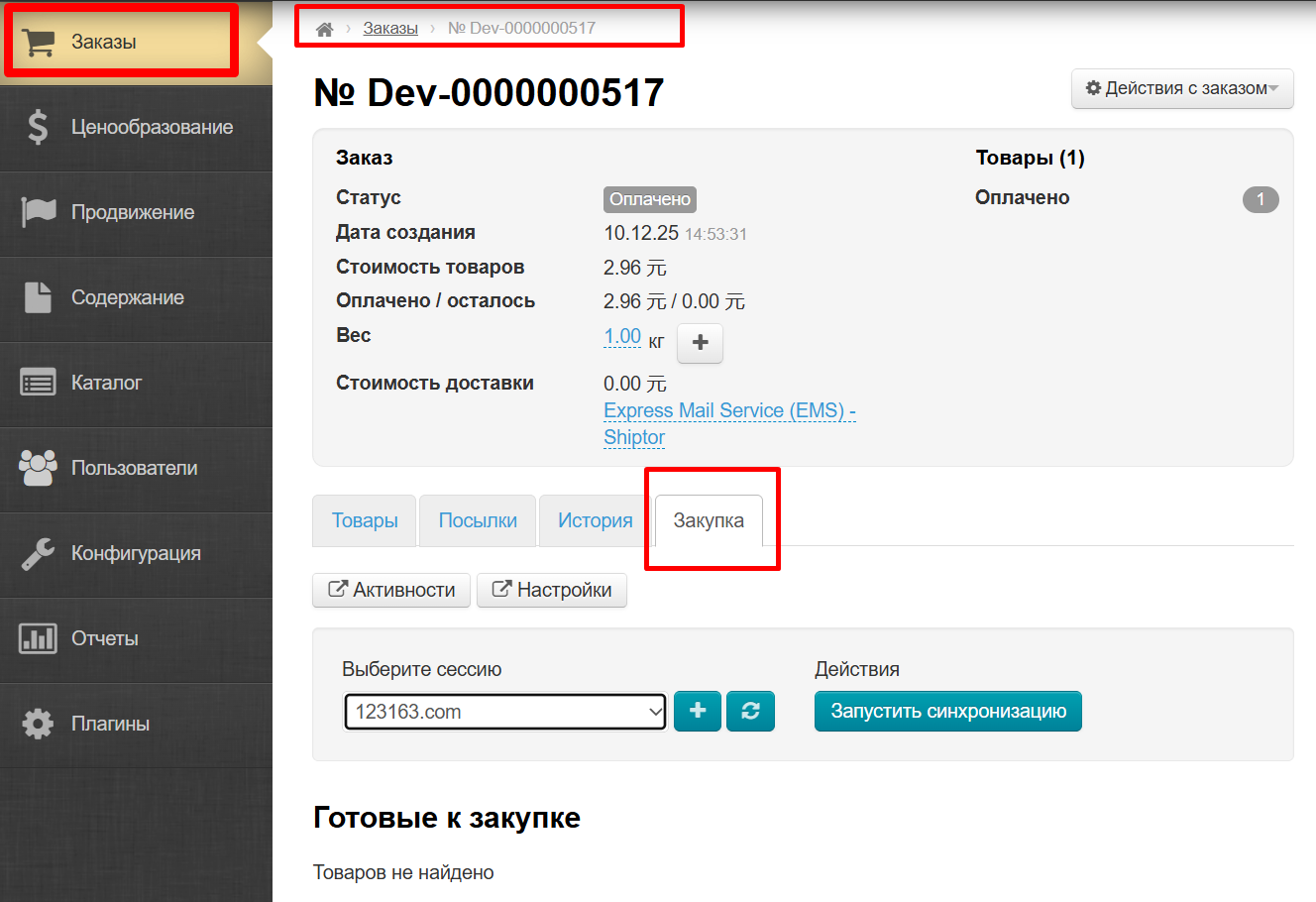Switch to the 'Товары' tab
Viewport: 1316px width, 902px height.
click(365, 520)
